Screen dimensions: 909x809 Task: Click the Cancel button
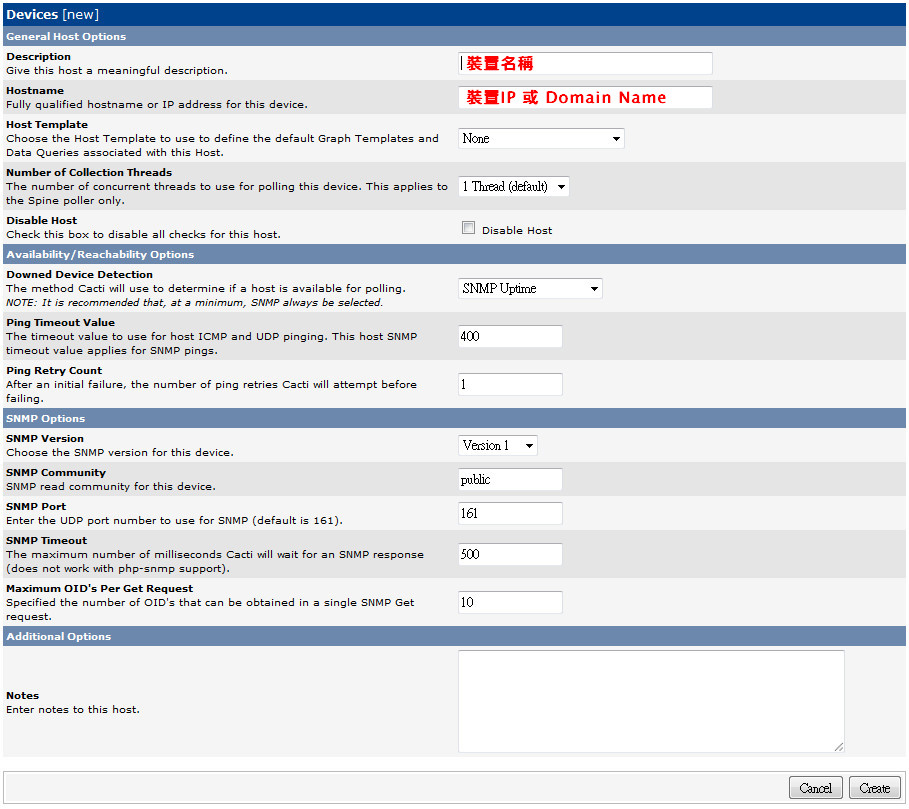(816, 788)
